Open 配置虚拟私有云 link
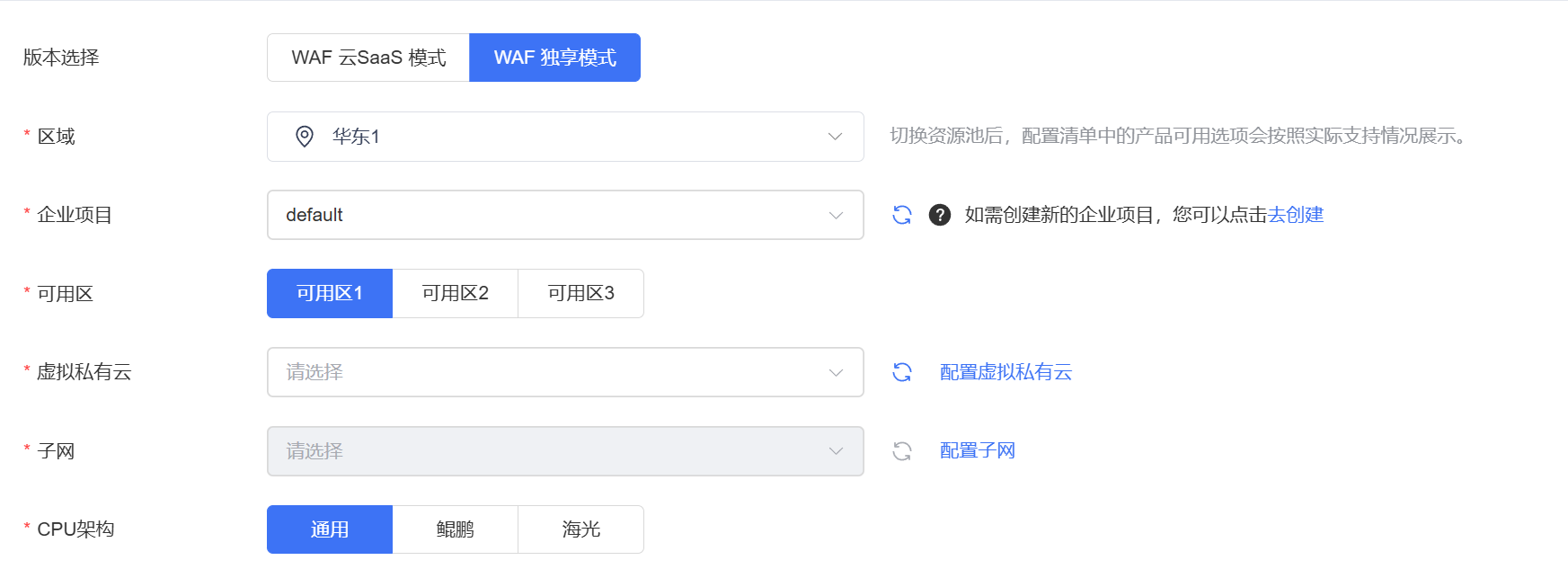This screenshot has height=569, width=1568. 1005,372
